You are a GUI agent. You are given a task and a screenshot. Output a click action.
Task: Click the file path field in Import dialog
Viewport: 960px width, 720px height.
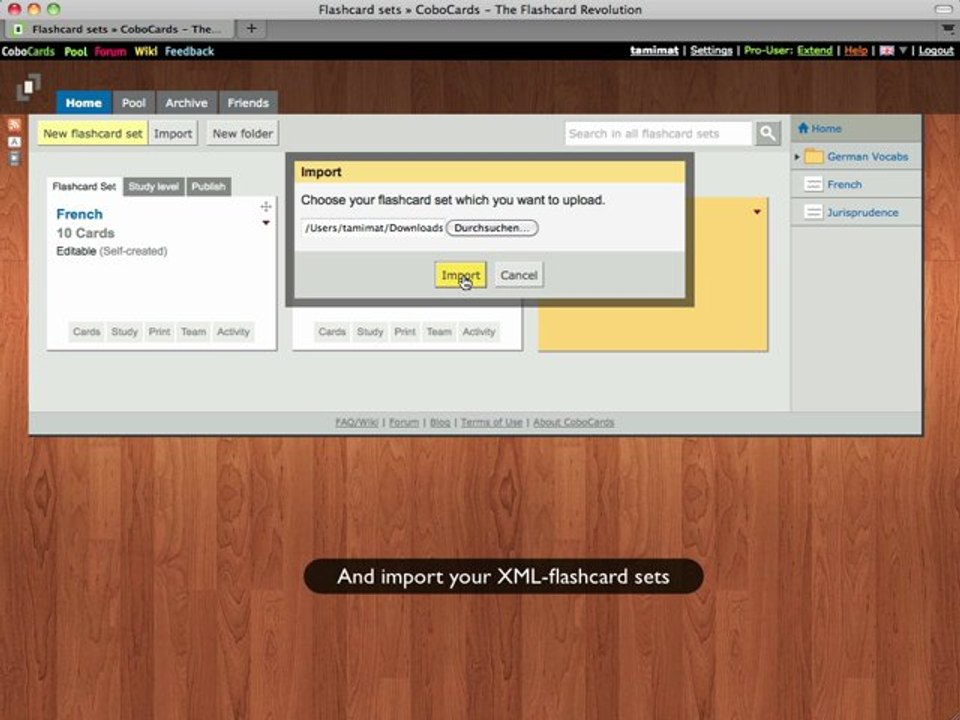point(373,228)
